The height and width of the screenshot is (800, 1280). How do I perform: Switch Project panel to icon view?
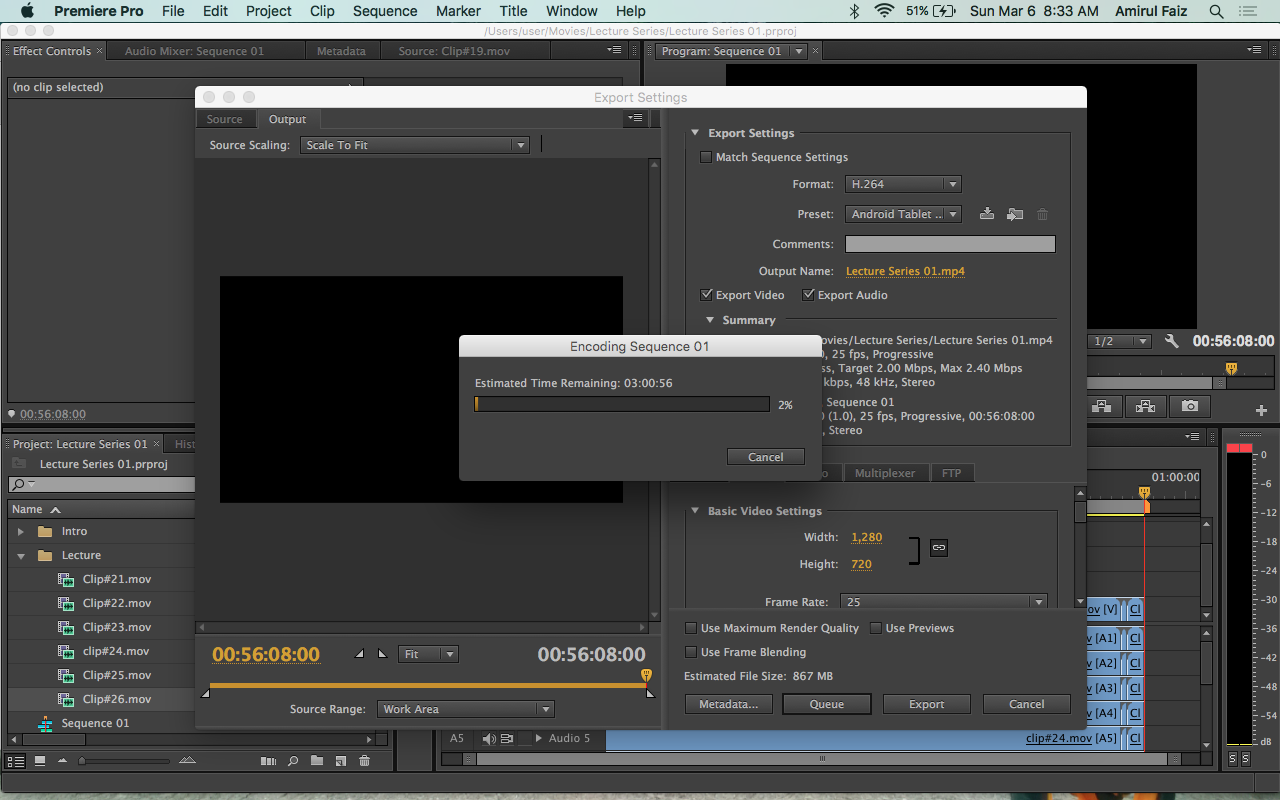pos(40,761)
